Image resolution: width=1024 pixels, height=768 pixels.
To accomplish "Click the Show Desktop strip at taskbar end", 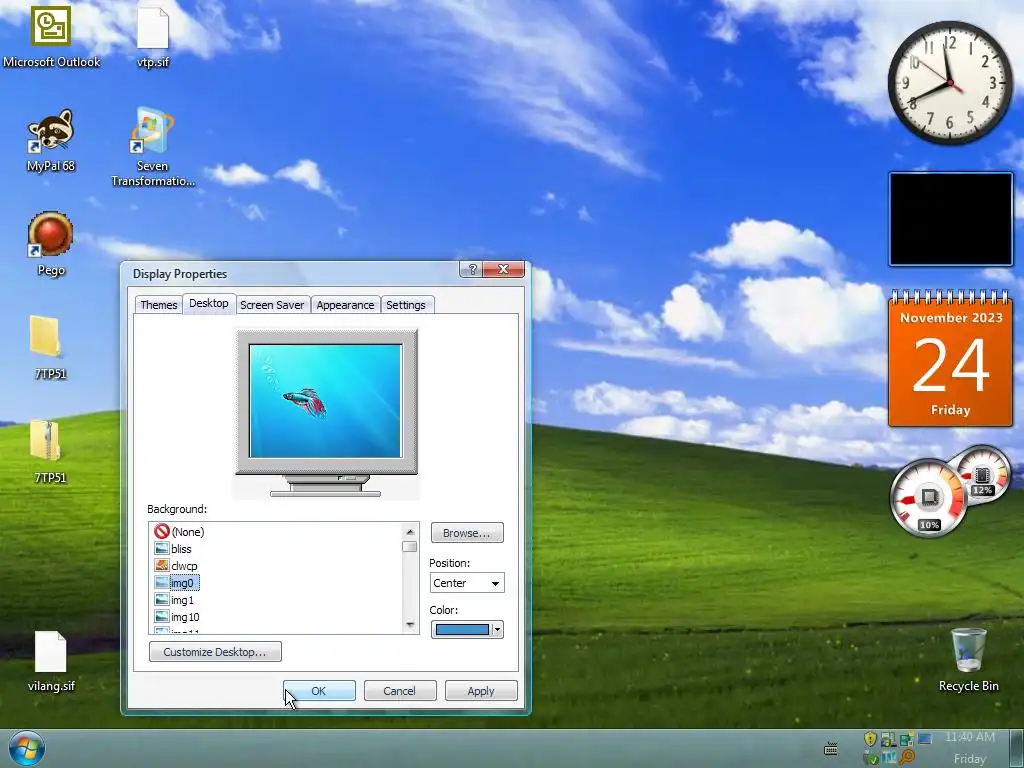I will (1016, 748).
